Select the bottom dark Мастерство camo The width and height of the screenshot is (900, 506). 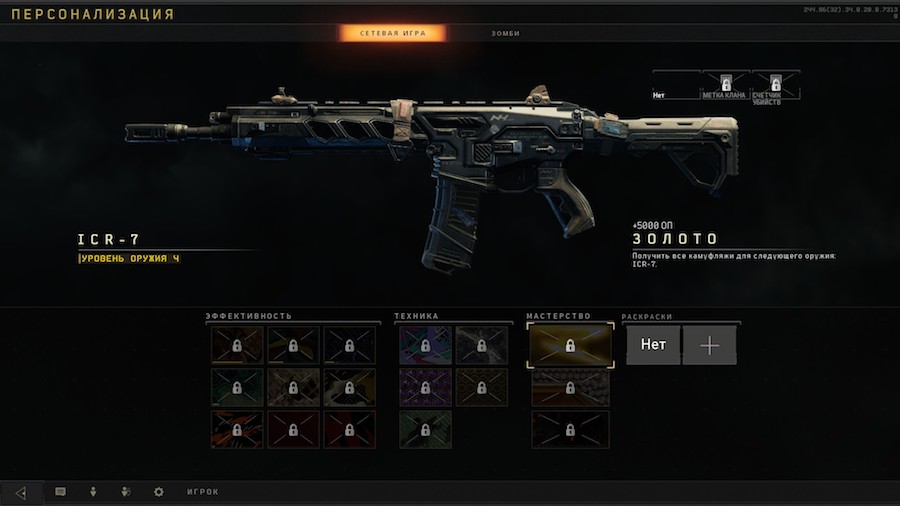coord(570,429)
